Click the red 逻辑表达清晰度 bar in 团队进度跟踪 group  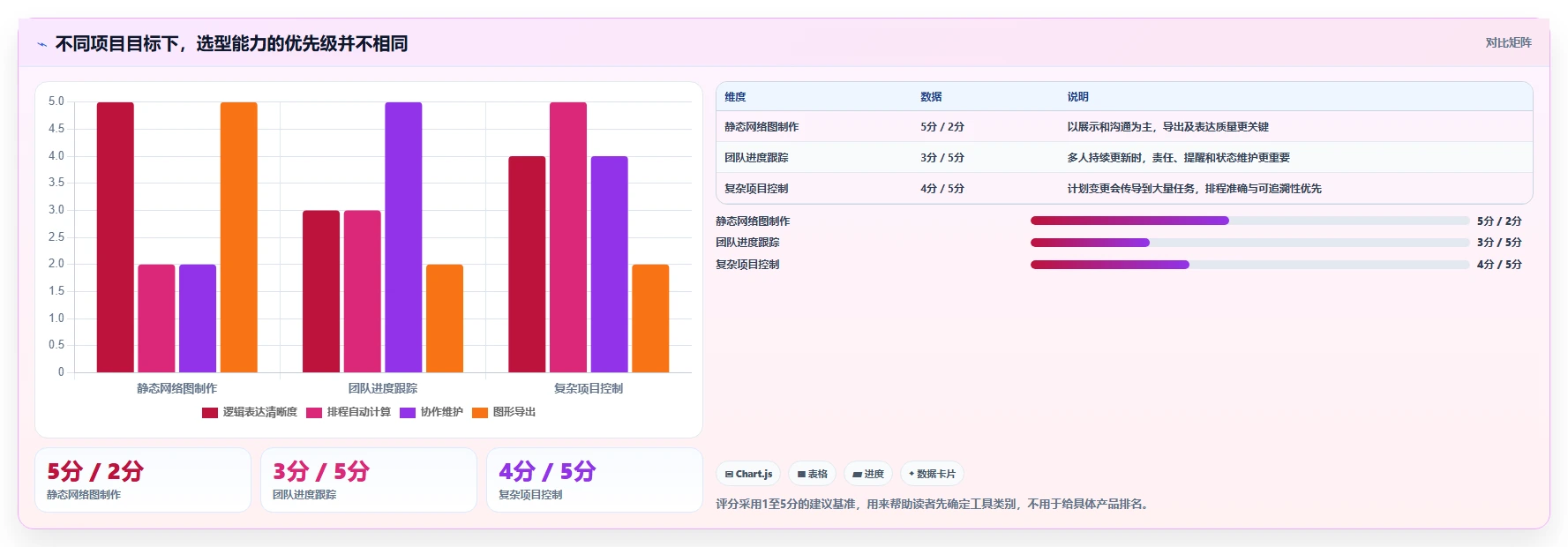pos(321,291)
